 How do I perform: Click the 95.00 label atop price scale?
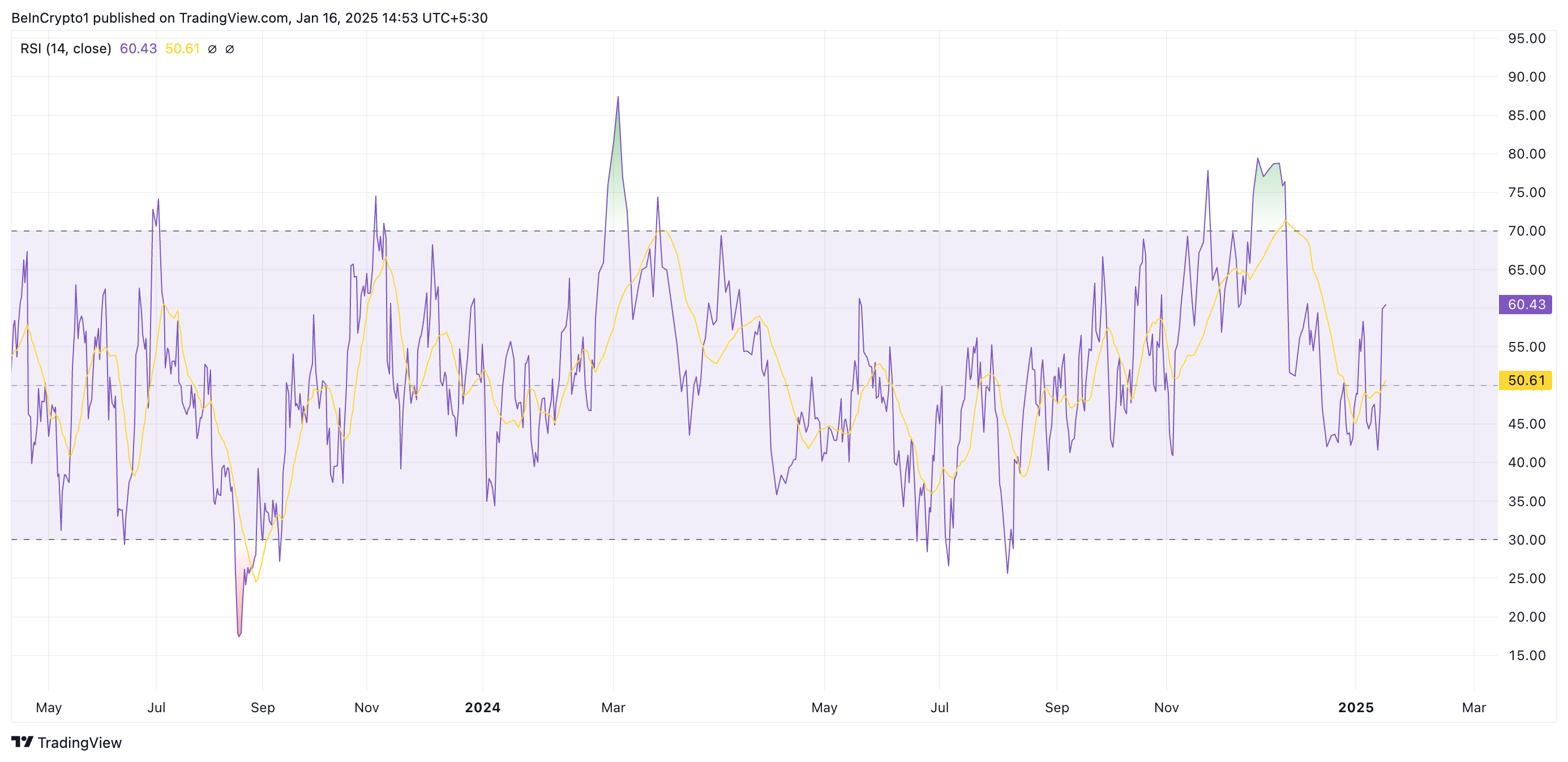click(1526, 38)
